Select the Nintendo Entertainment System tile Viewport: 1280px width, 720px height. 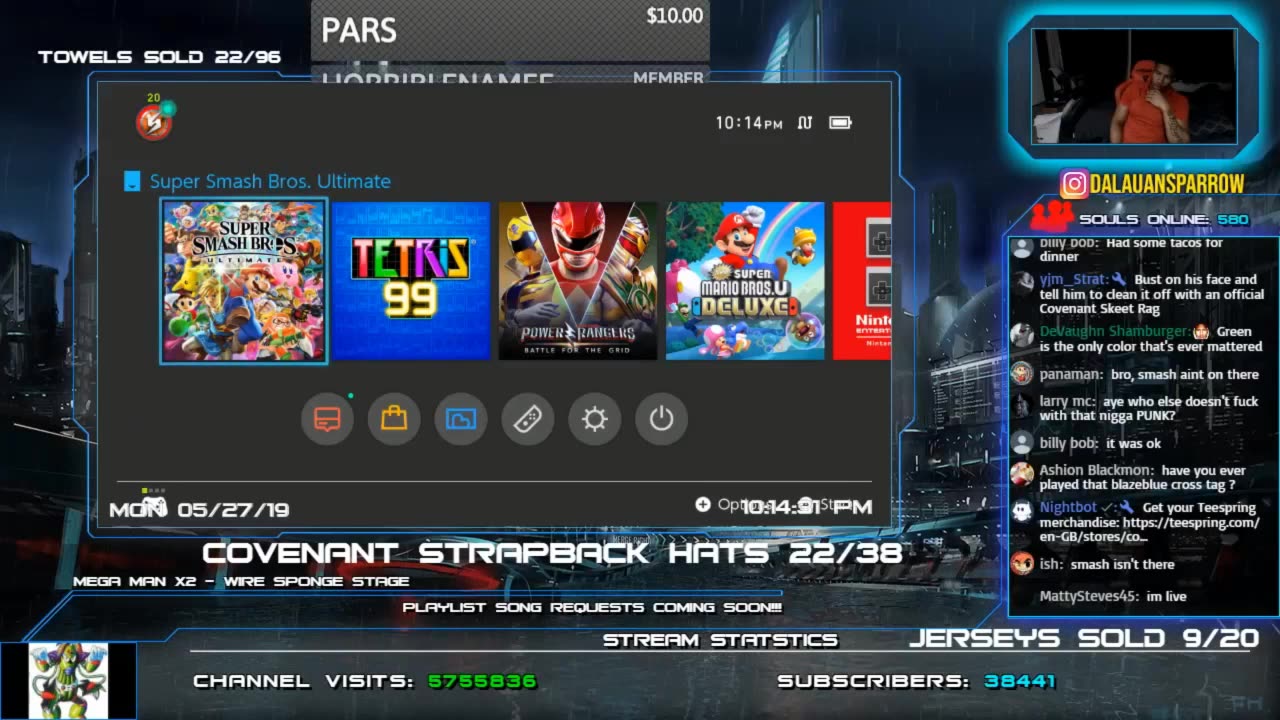pyautogui.click(x=862, y=281)
